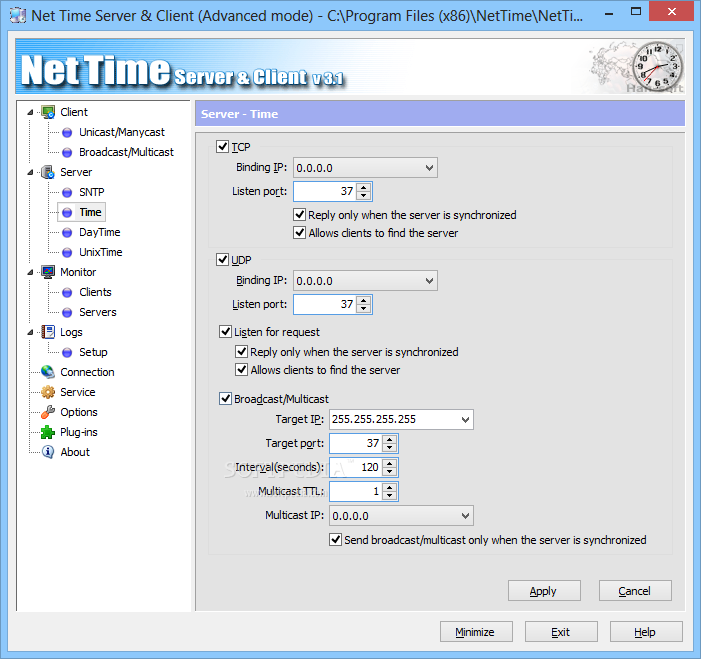Select the SNTP server page

tap(92, 192)
